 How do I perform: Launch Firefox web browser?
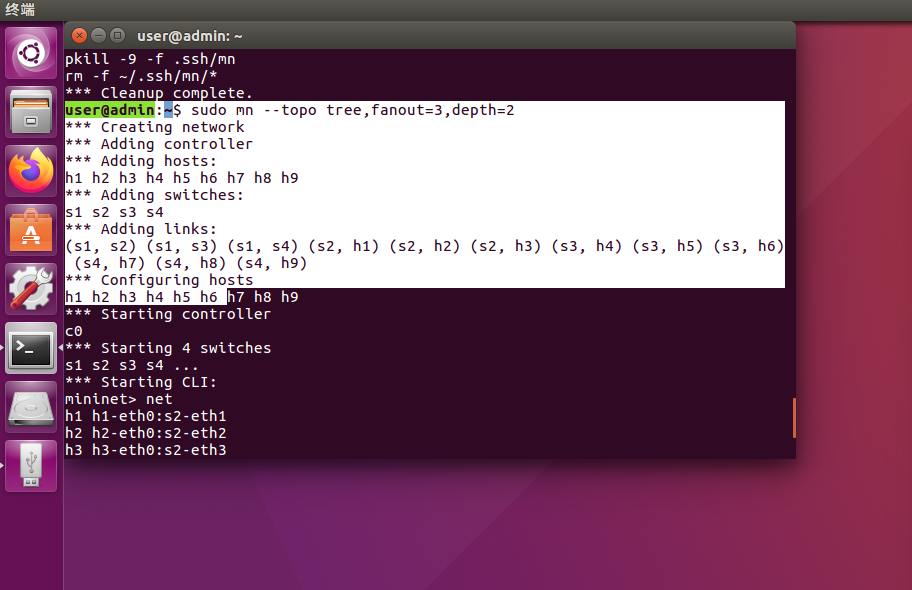click(31, 171)
